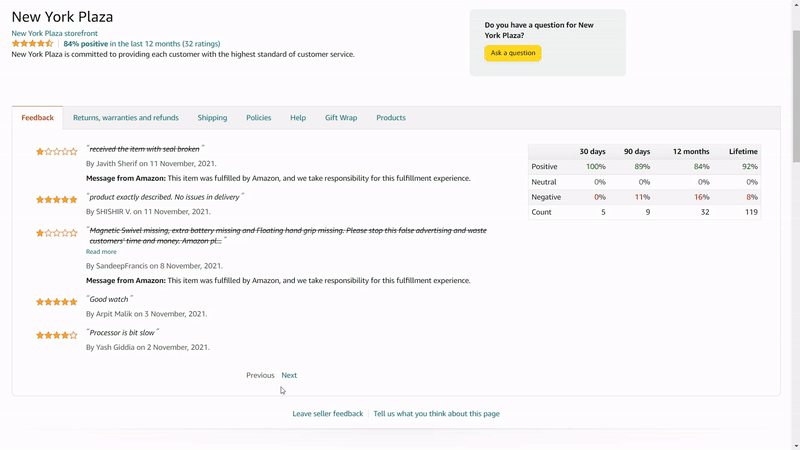Click 'By Arpit Malik on 3 November, 2021'
The width and height of the screenshot is (800, 450).
point(146,314)
